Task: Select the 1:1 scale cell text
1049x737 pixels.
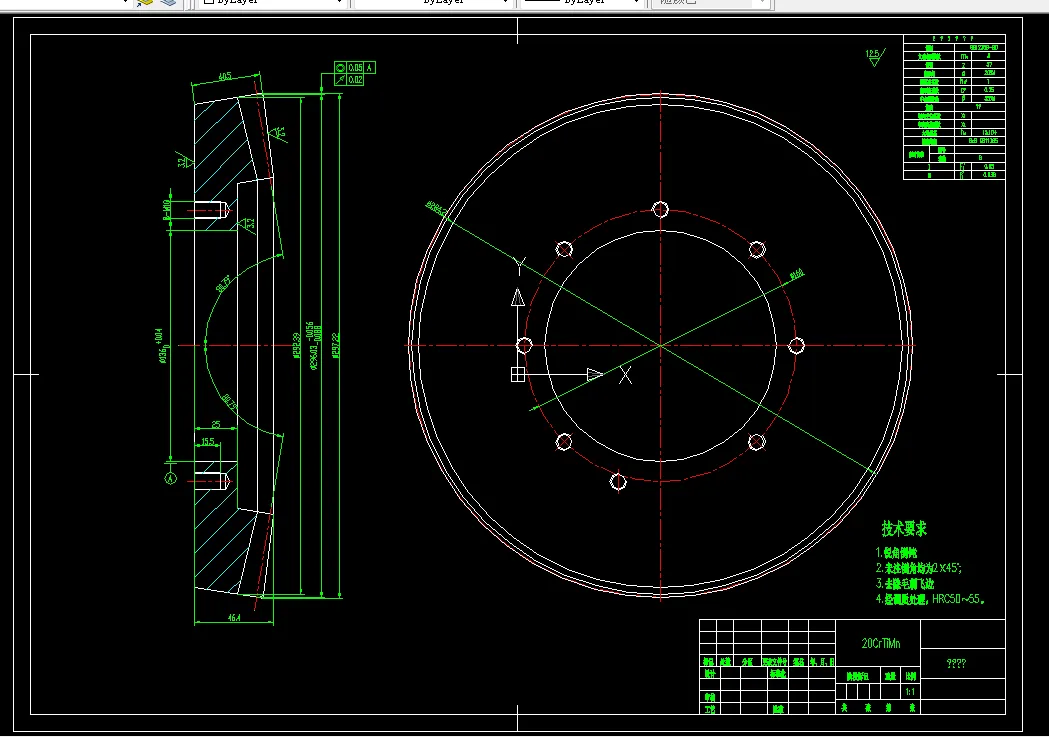Action: pyautogui.click(x=910, y=692)
